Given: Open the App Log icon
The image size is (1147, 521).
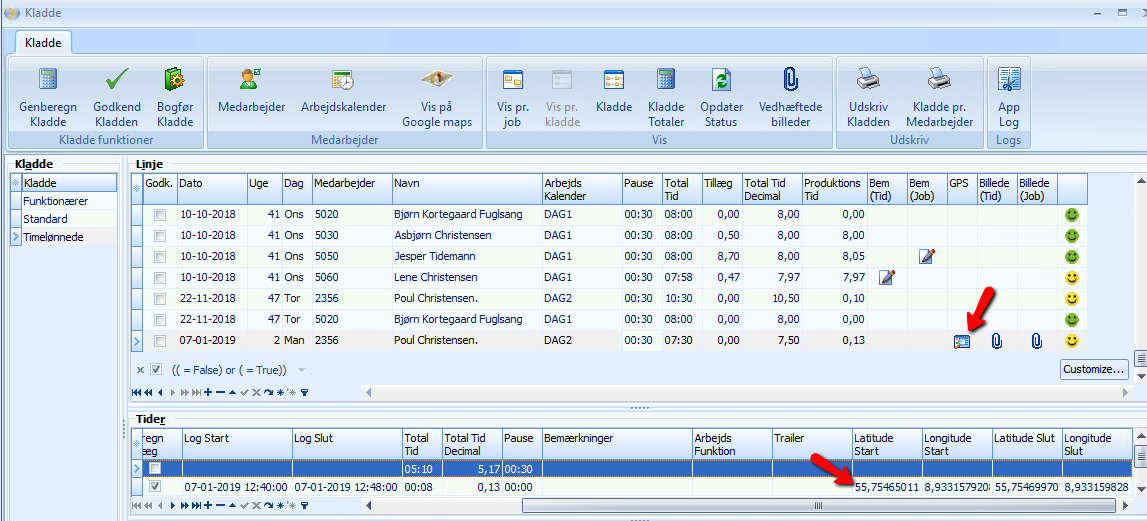Looking at the screenshot, I should pos(1009,81).
